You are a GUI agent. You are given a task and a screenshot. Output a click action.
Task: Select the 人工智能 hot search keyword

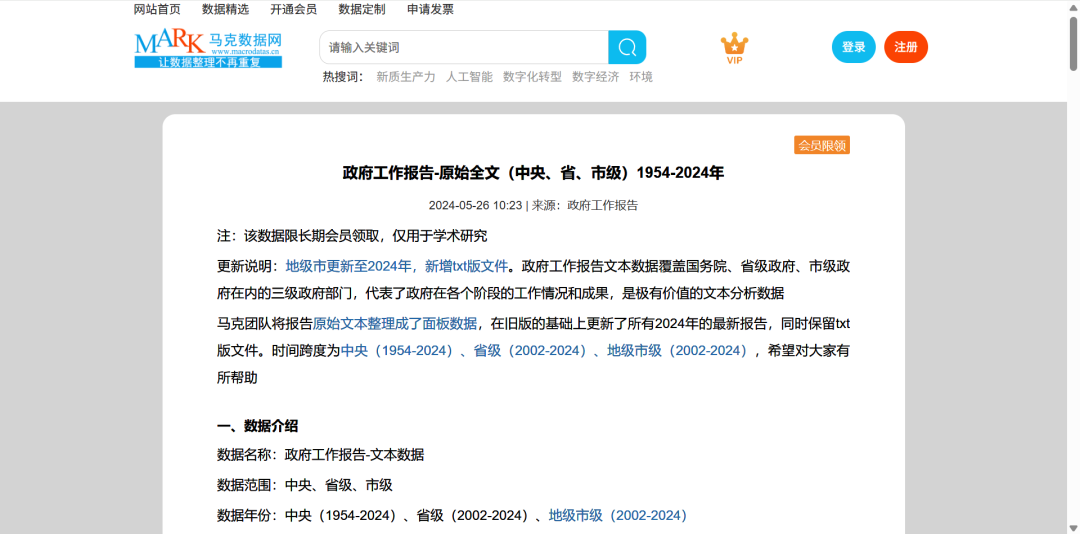469,77
